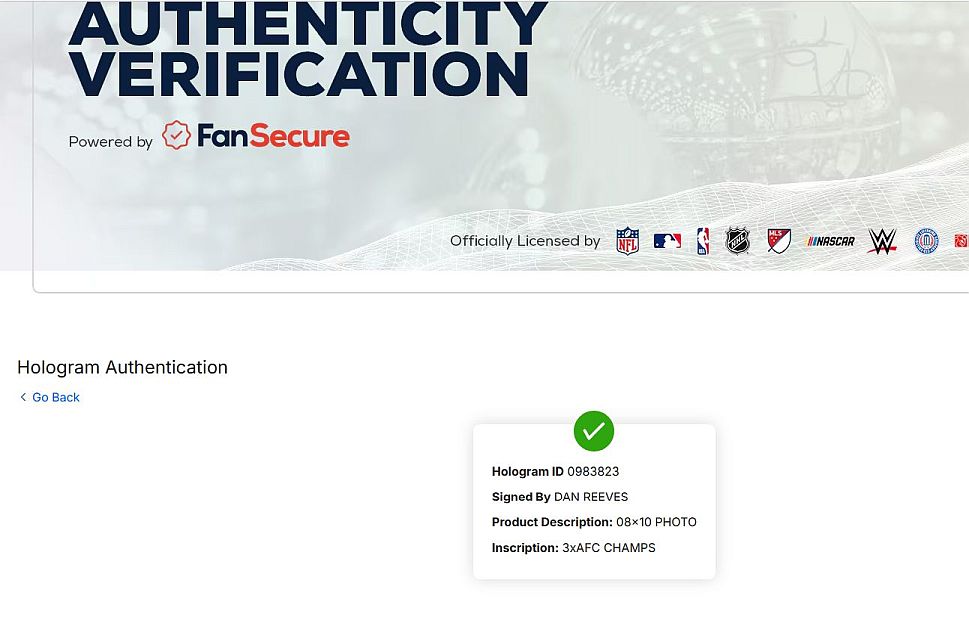
Task: Click the Signed By DAN REEVES line
Action: click(x=560, y=497)
